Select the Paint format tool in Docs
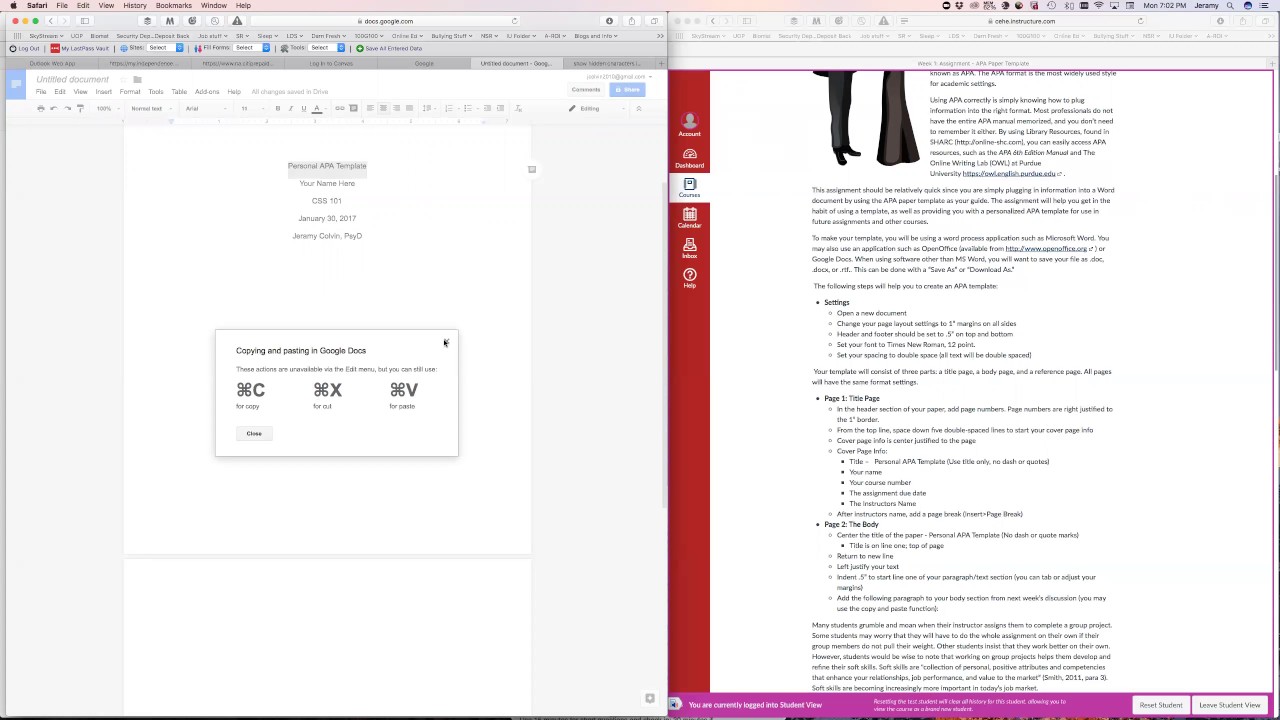 81,108
